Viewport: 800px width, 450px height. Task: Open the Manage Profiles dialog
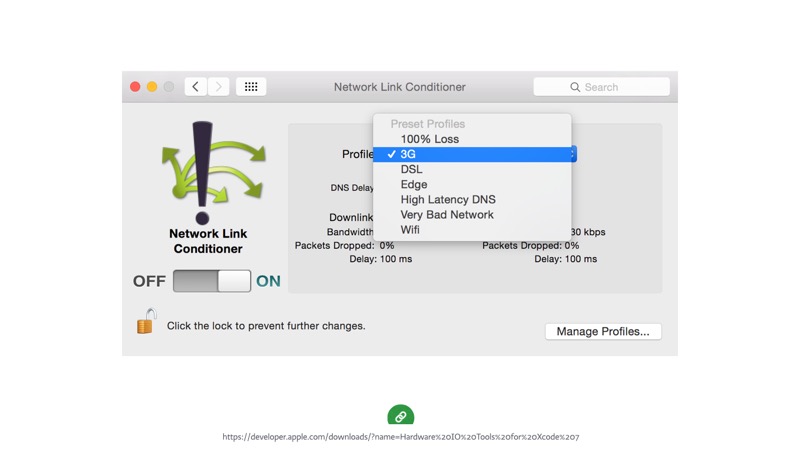click(x=602, y=331)
